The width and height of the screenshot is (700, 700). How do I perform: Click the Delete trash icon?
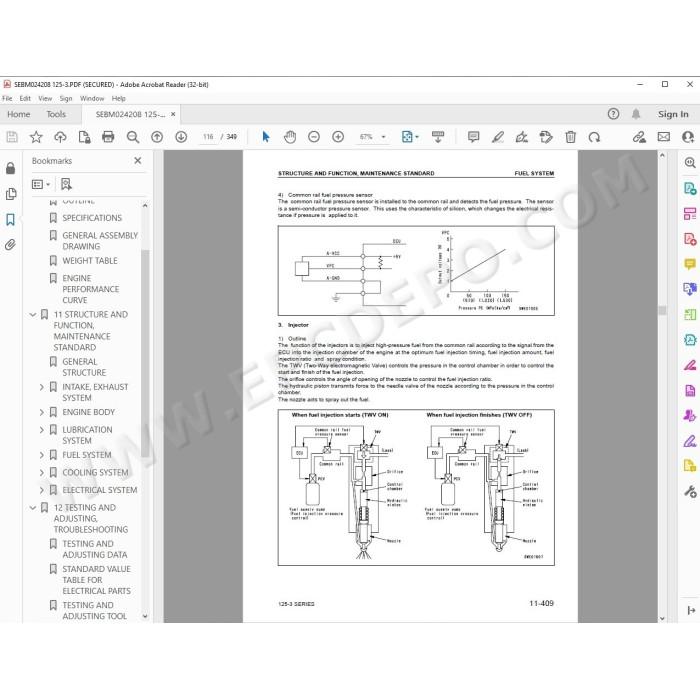coord(570,137)
